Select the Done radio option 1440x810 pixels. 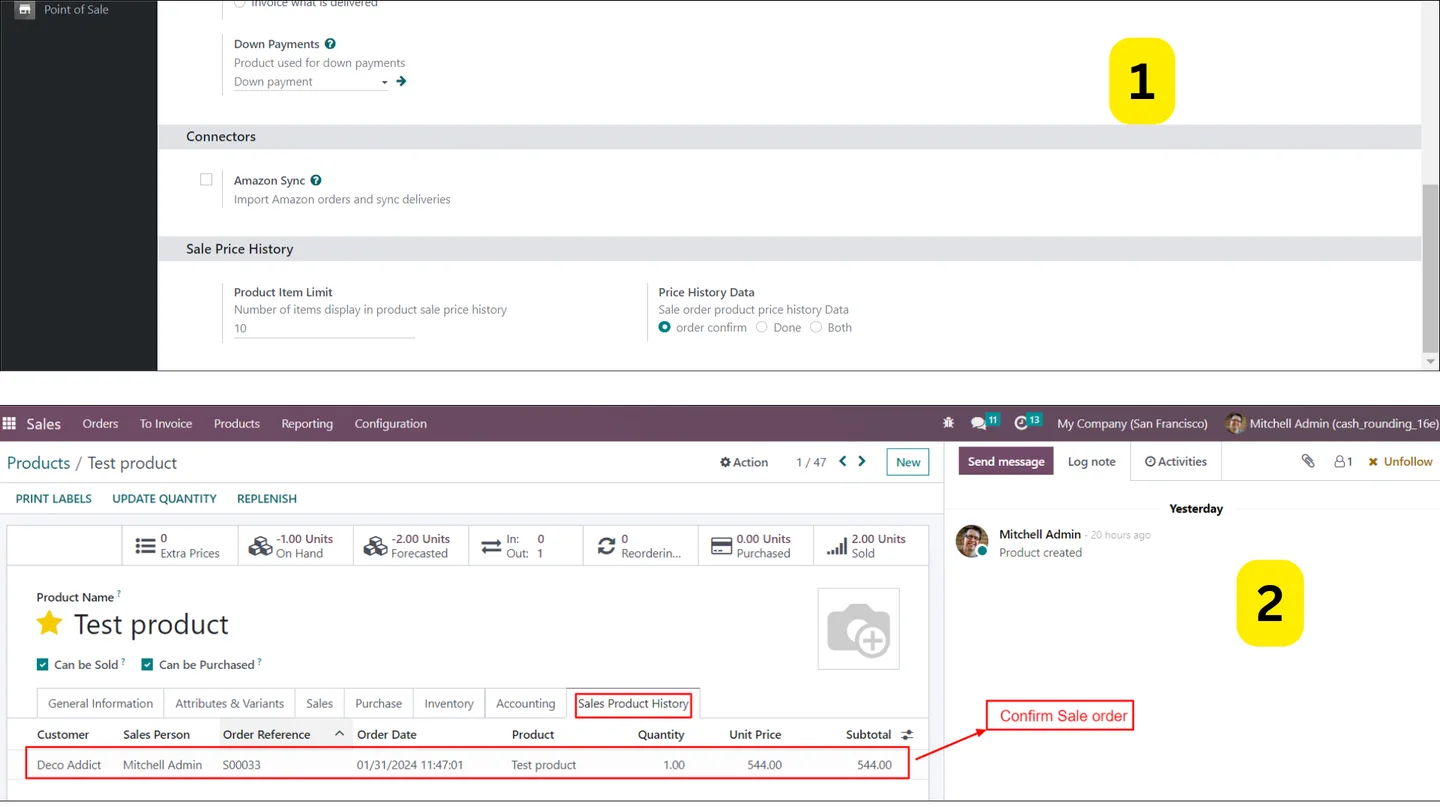[762, 327]
